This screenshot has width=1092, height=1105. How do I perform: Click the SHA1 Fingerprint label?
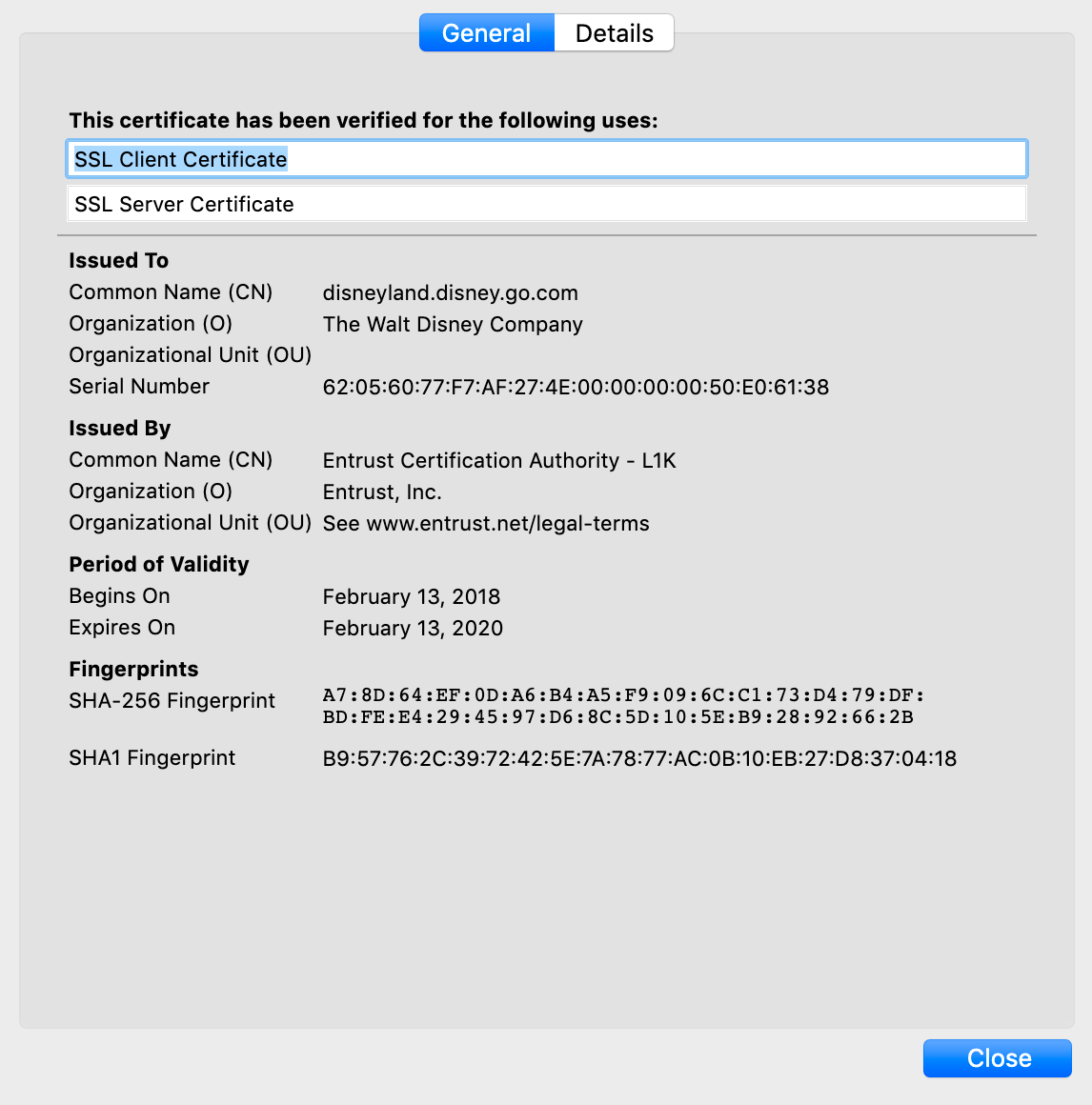click(x=152, y=757)
